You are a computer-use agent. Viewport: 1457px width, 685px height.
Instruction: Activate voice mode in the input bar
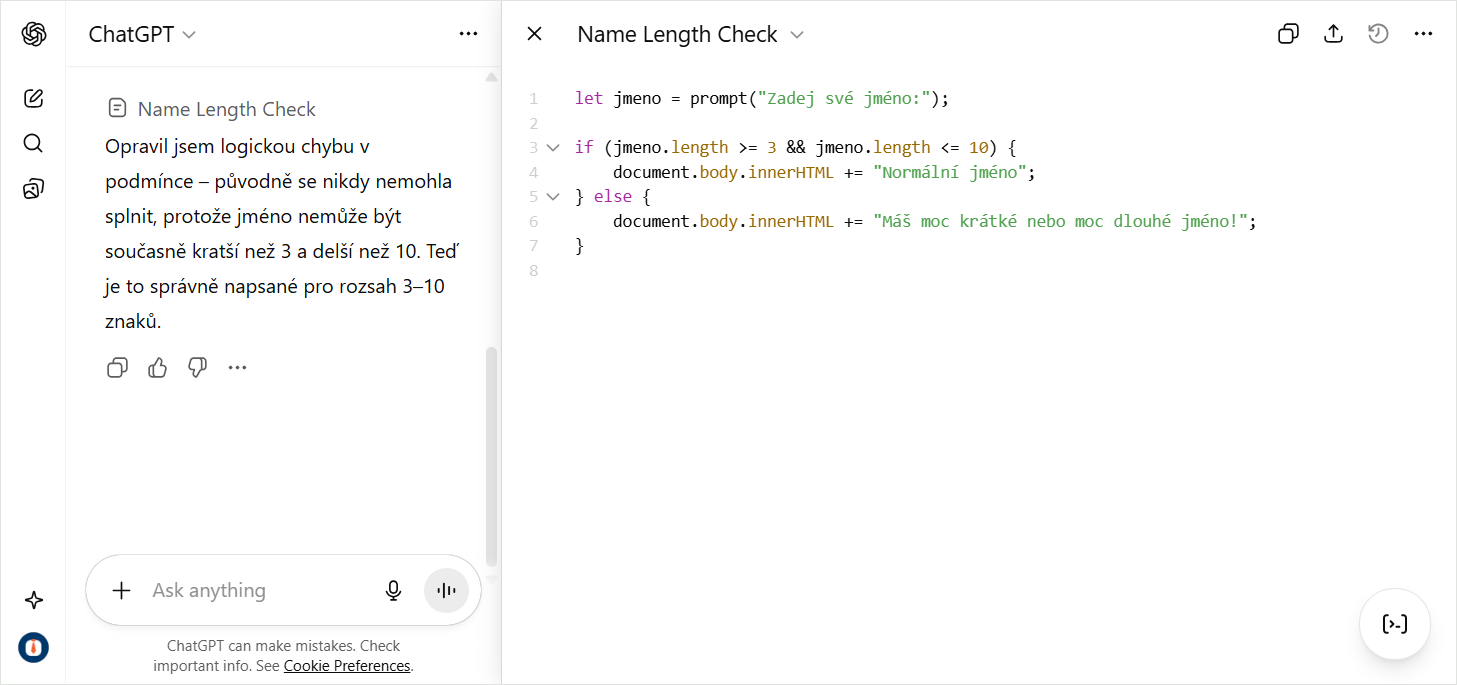445,590
